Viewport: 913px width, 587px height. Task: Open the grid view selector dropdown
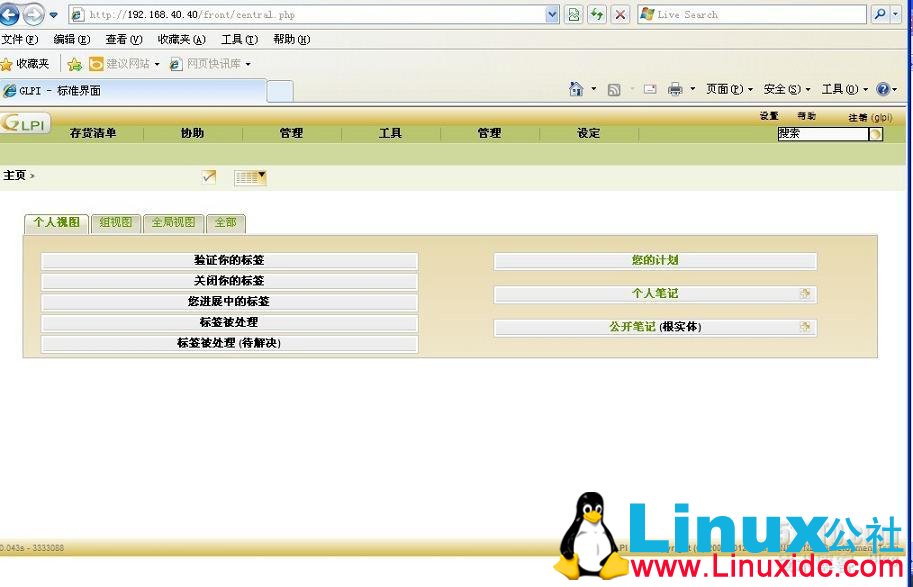tap(250, 178)
